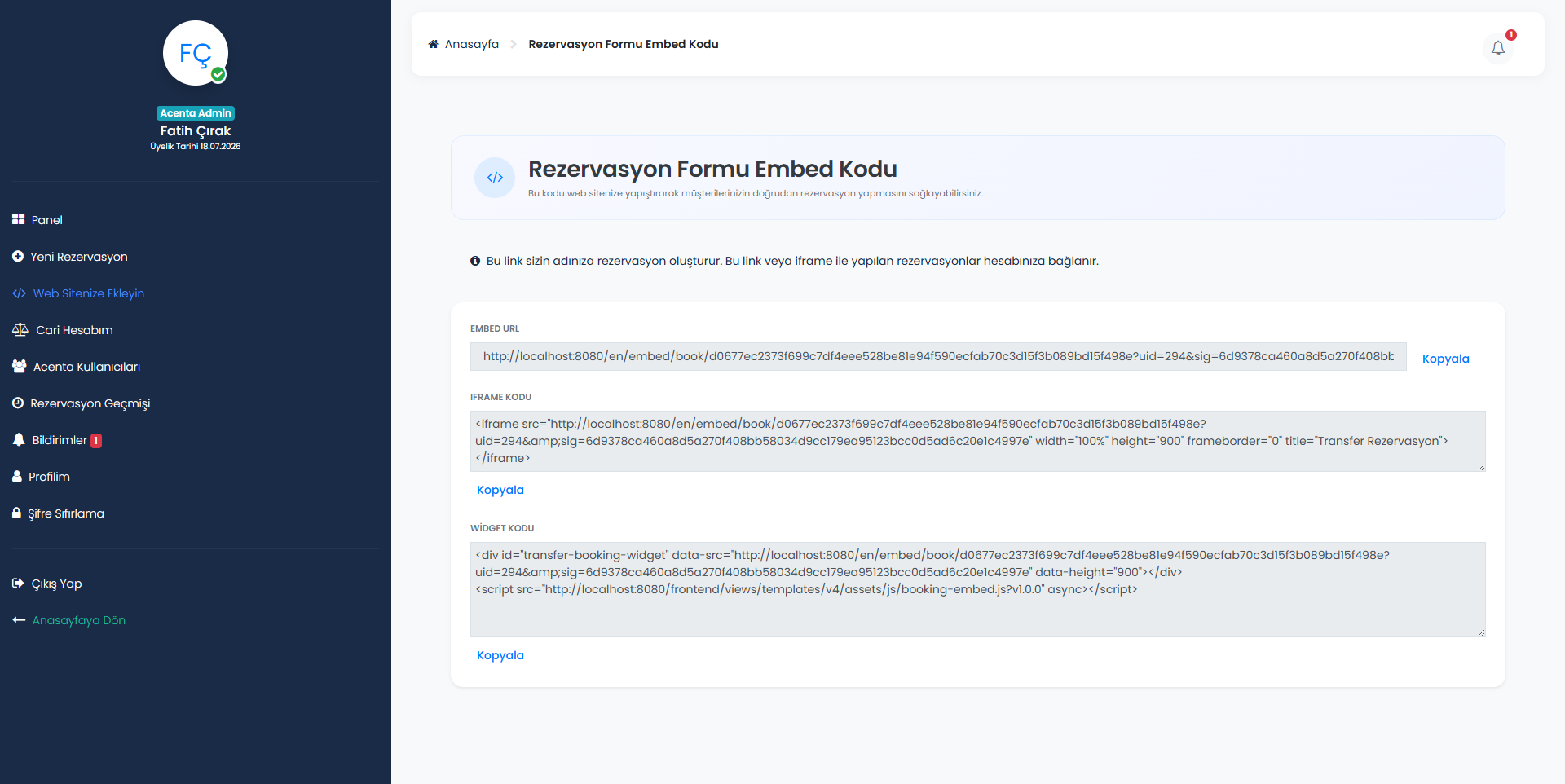The image size is (1565, 784).
Task: Click the Embed URL input field
Action: [x=938, y=356]
